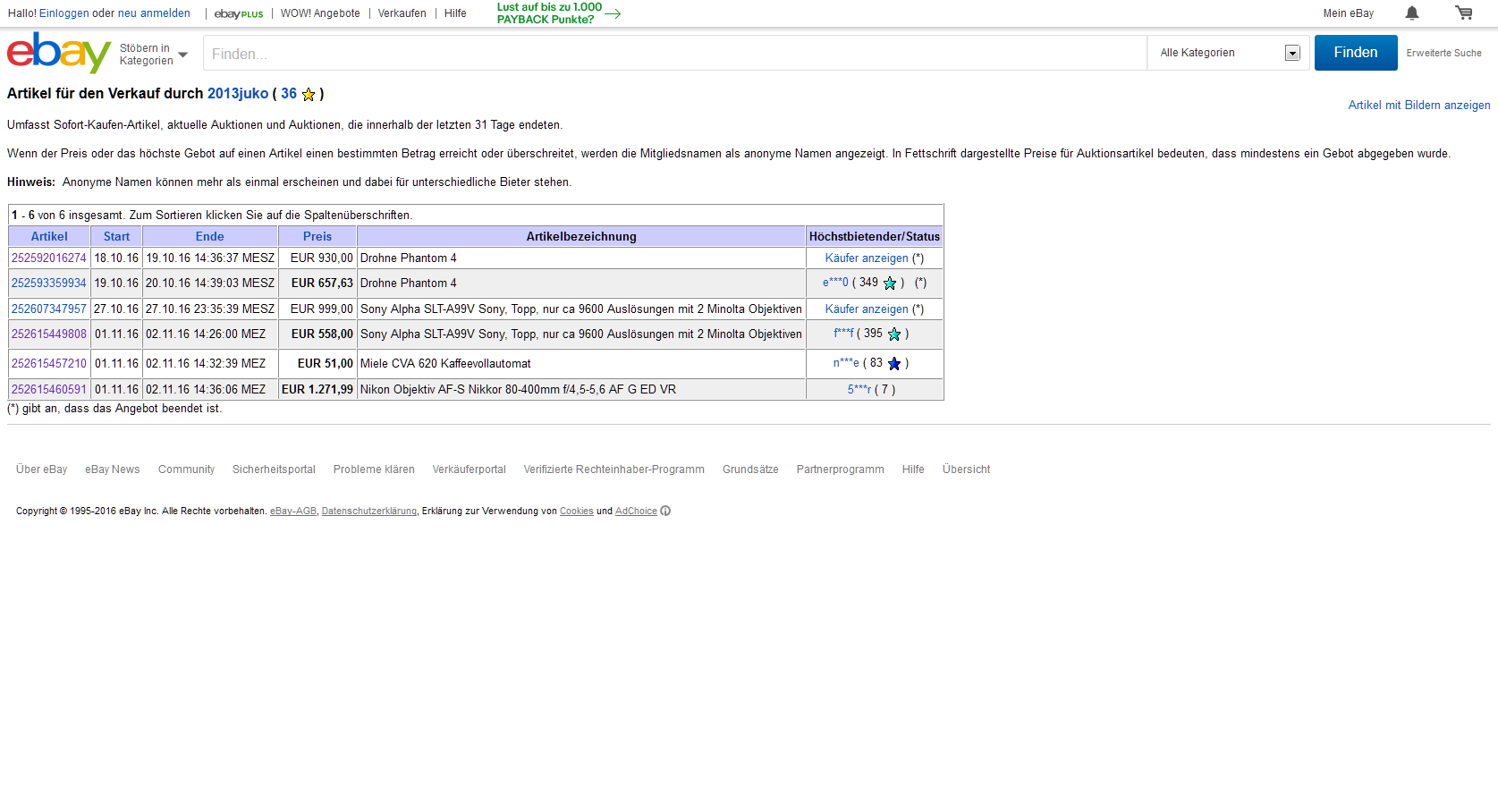The height and width of the screenshot is (812, 1498).
Task: Open the notifications bell icon
Action: tap(1412, 13)
